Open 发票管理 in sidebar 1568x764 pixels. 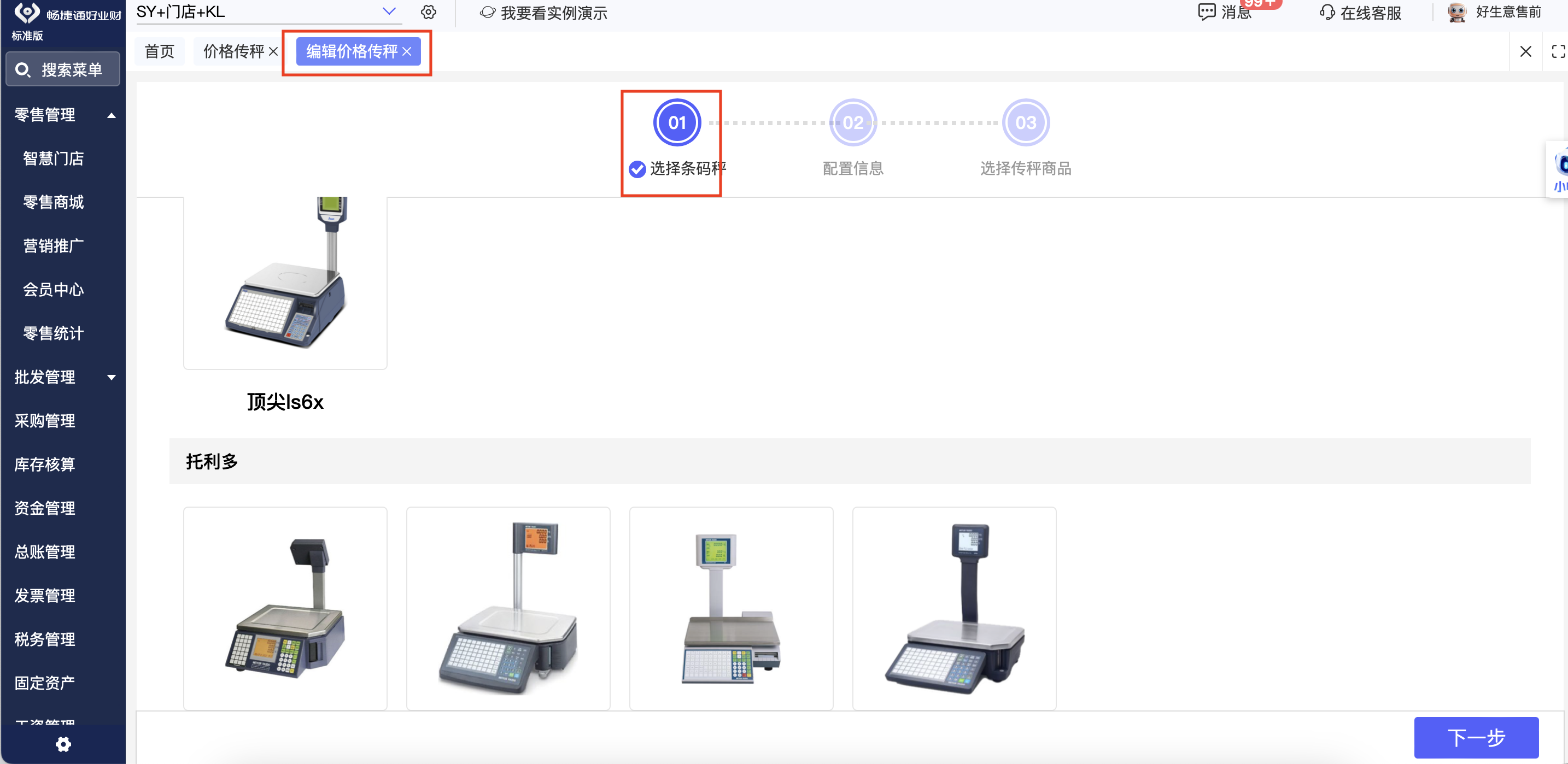click(x=45, y=596)
